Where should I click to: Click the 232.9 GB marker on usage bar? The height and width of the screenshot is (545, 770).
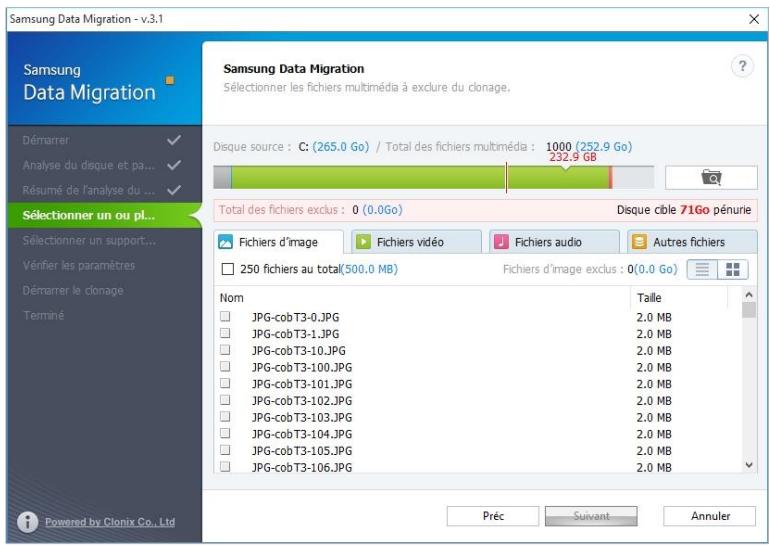coord(573,158)
